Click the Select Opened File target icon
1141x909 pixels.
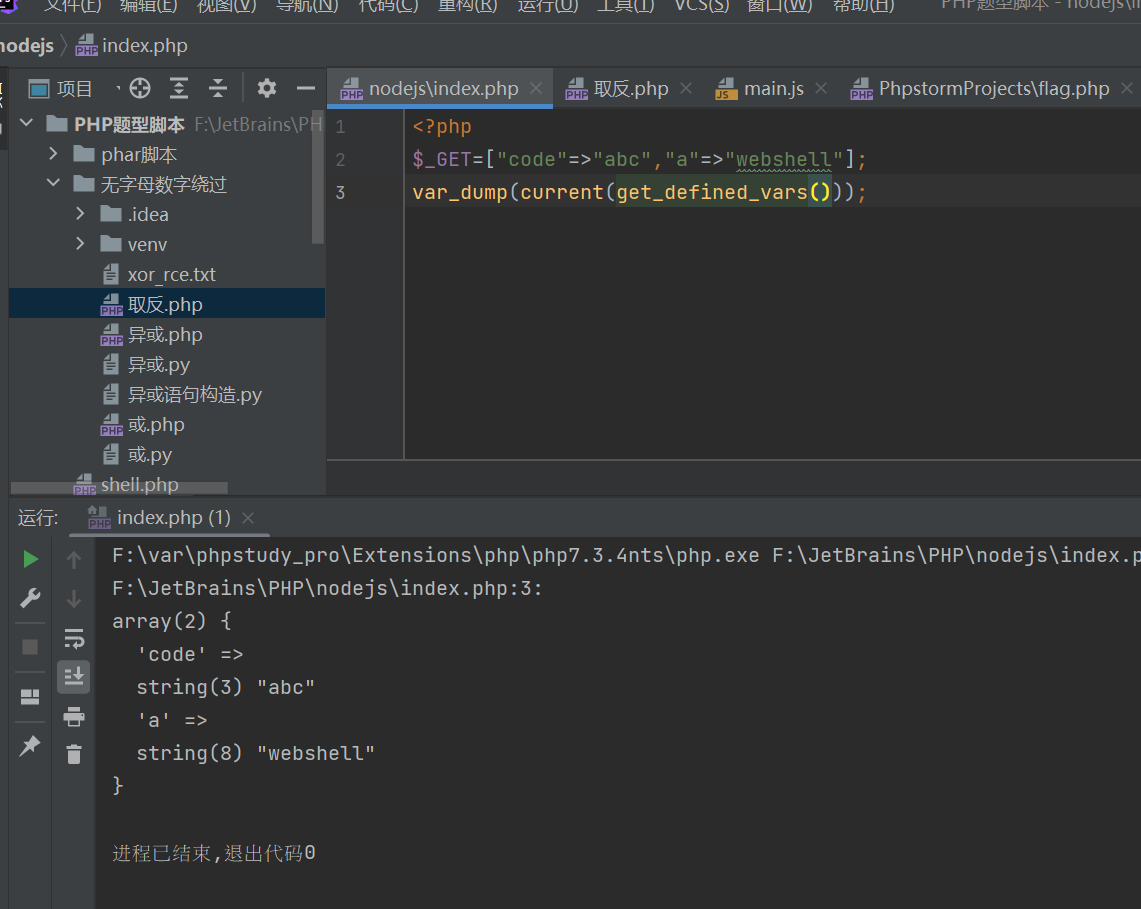coord(140,89)
